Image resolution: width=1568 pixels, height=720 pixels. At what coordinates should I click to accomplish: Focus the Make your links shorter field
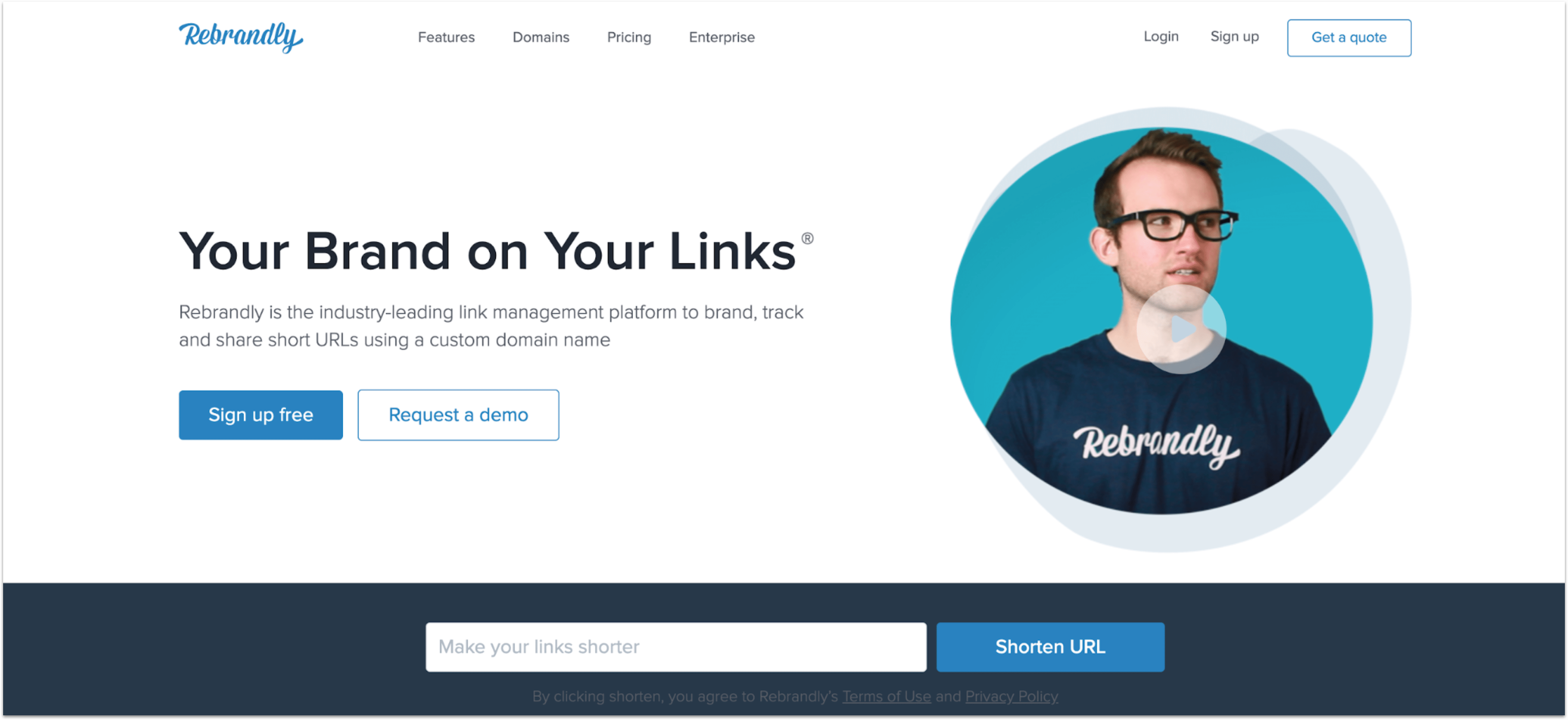676,646
